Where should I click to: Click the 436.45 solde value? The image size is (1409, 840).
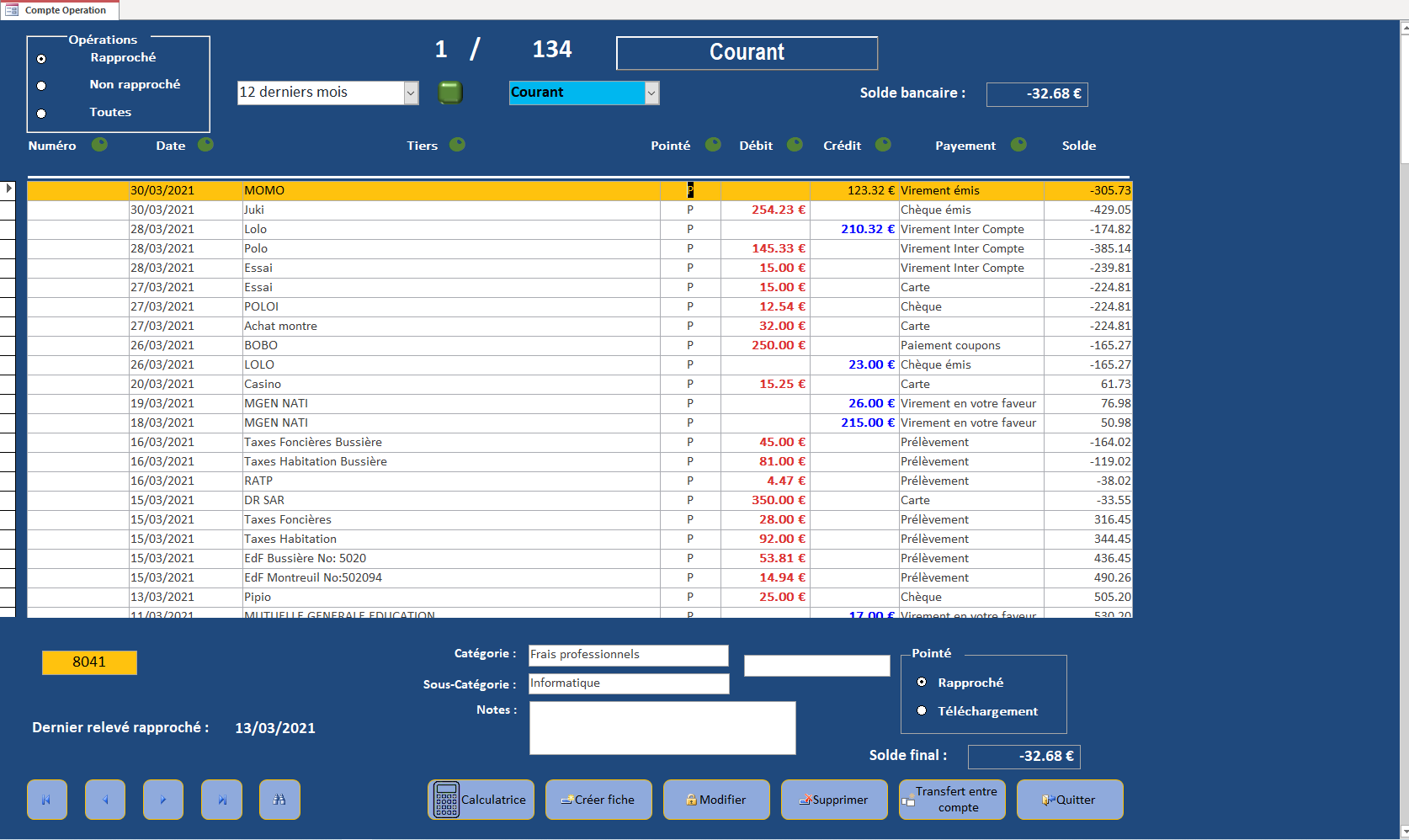(1088, 558)
